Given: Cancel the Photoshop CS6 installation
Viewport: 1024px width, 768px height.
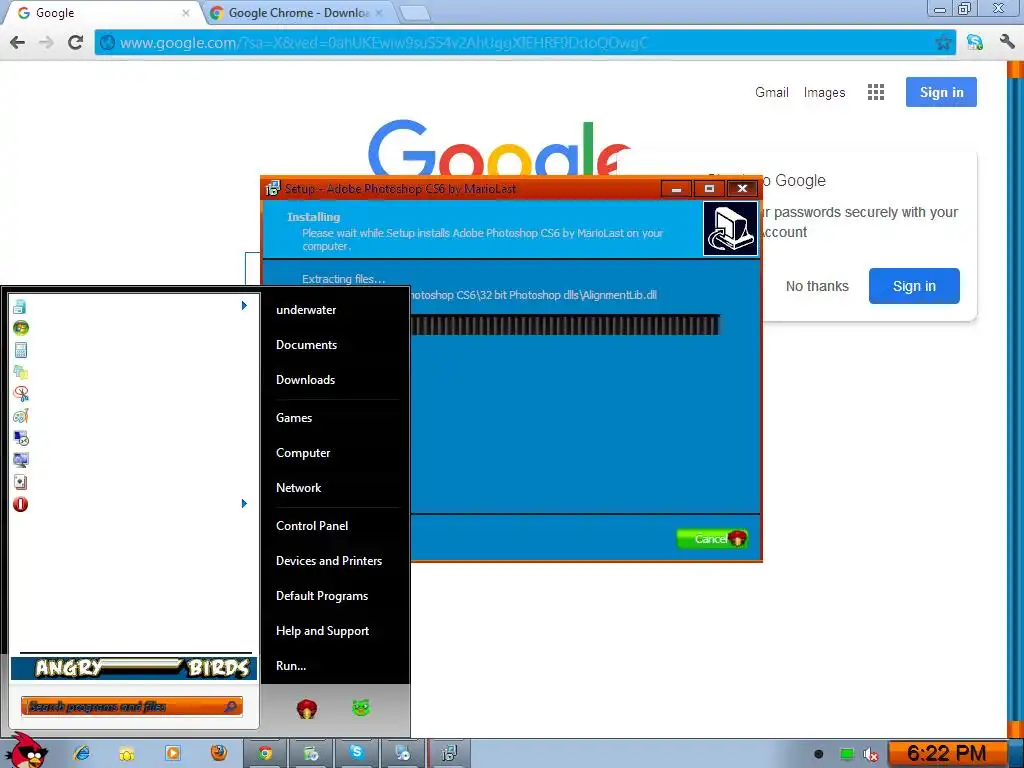Looking at the screenshot, I should click(x=712, y=539).
